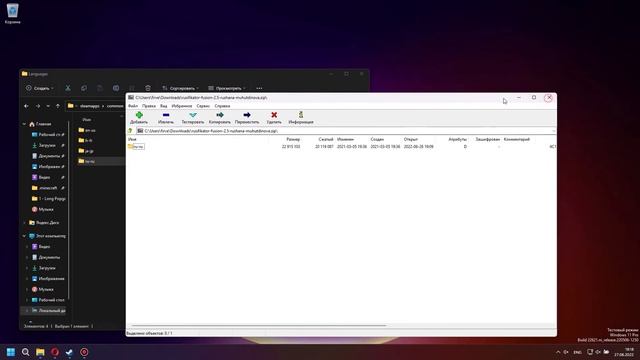Open the Вид menu in 7-Zip
This screenshot has width=640, height=360.
coord(163,106)
